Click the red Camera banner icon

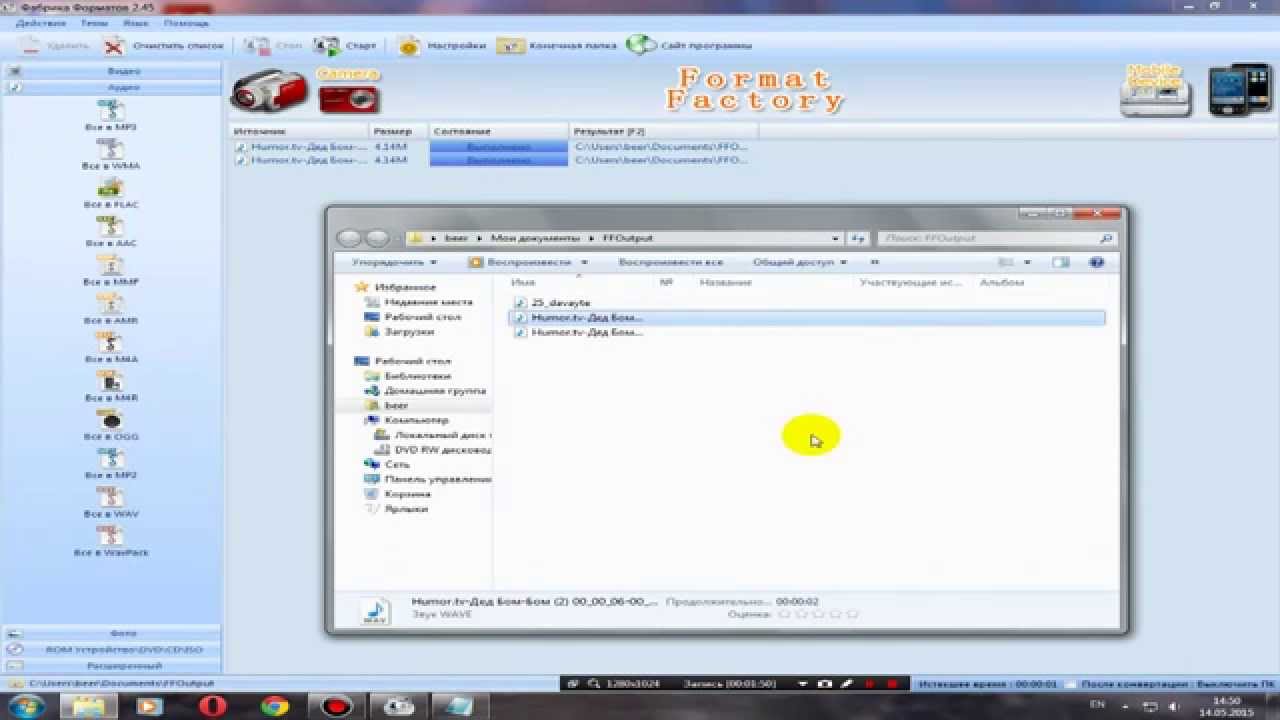pyautogui.click(x=349, y=90)
